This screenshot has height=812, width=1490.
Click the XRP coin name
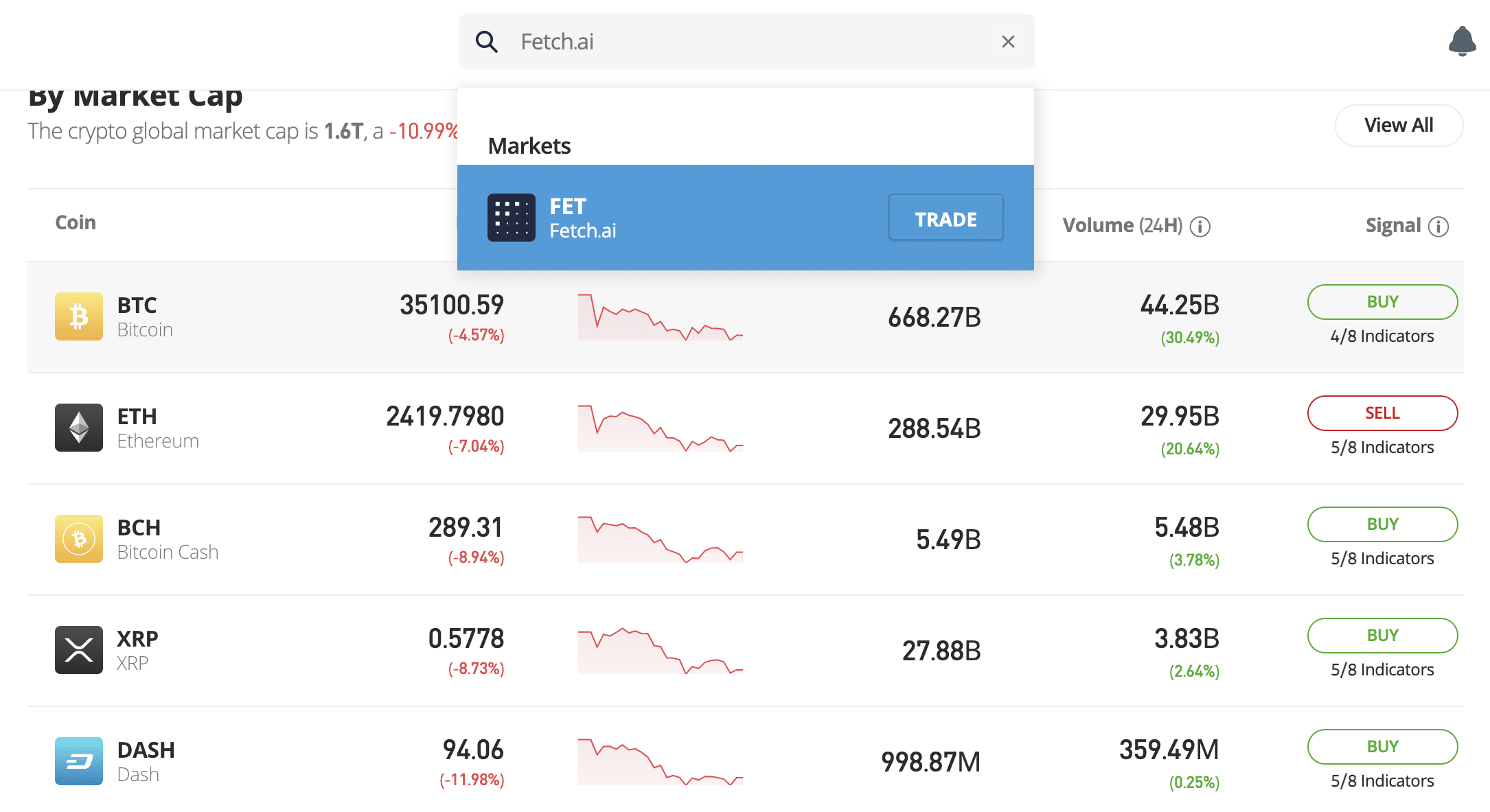(137, 651)
